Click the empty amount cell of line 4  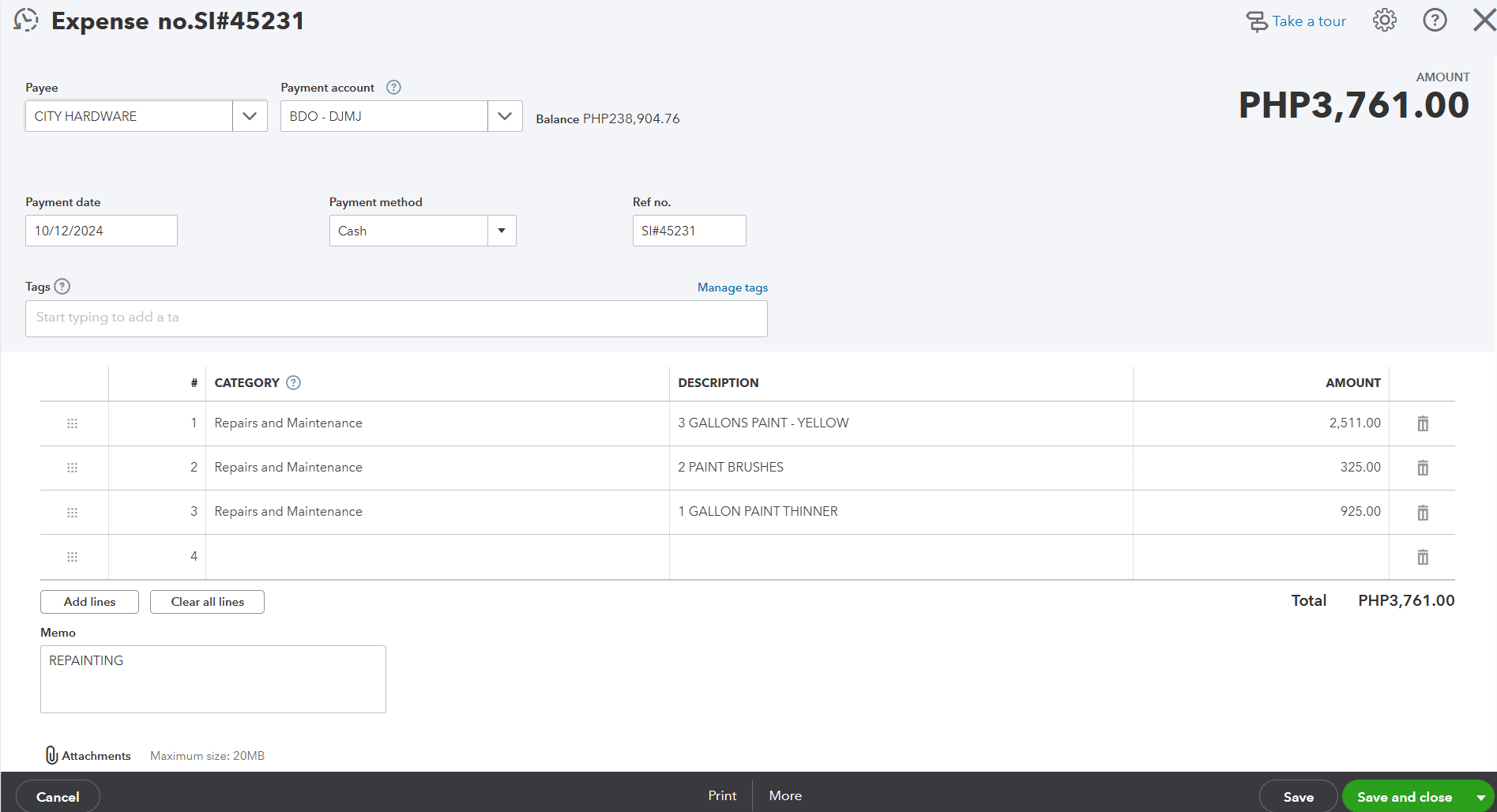click(x=1261, y=557)
